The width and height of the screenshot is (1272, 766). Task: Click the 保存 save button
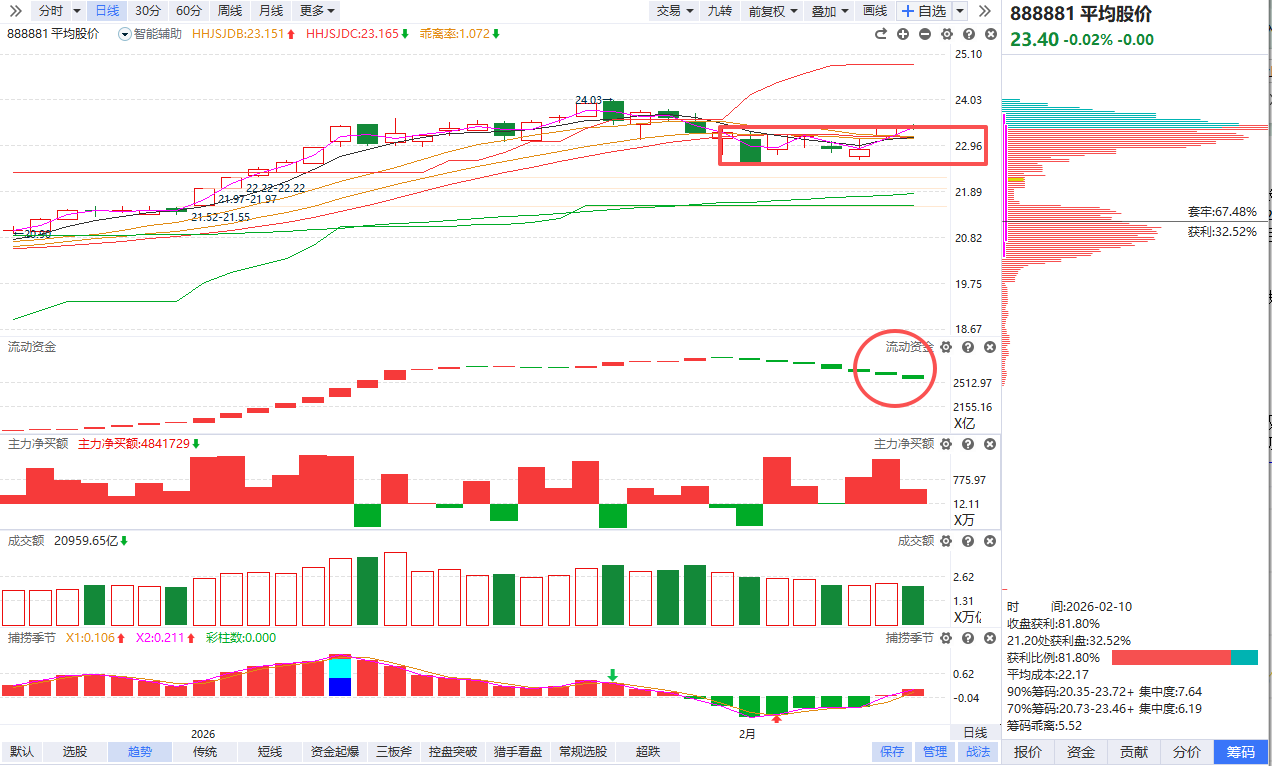(892, 752)
